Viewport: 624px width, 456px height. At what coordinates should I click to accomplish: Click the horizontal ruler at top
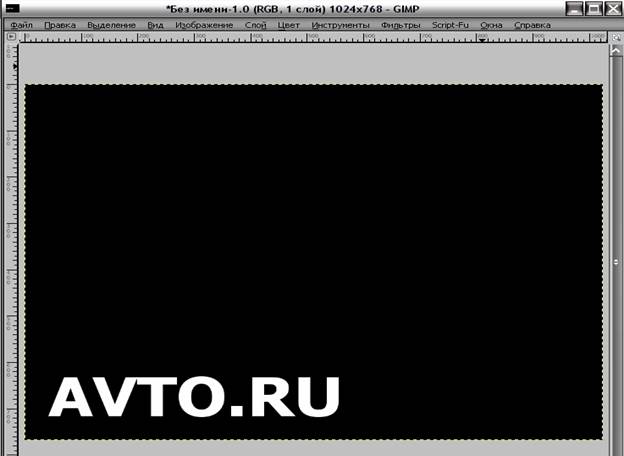312,37
